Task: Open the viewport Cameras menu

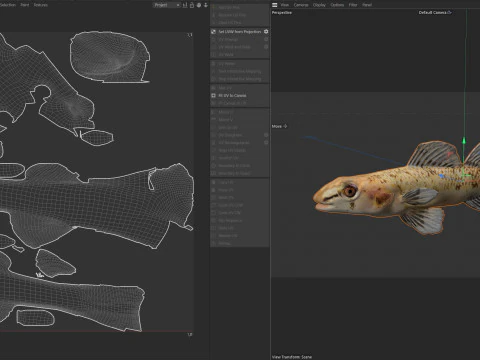Action: point(301,5)
